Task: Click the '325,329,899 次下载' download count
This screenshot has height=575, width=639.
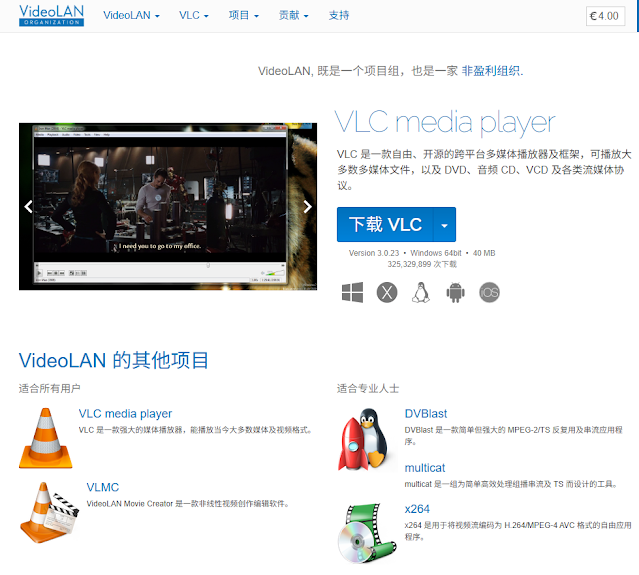Action: (x=422, y=264)
